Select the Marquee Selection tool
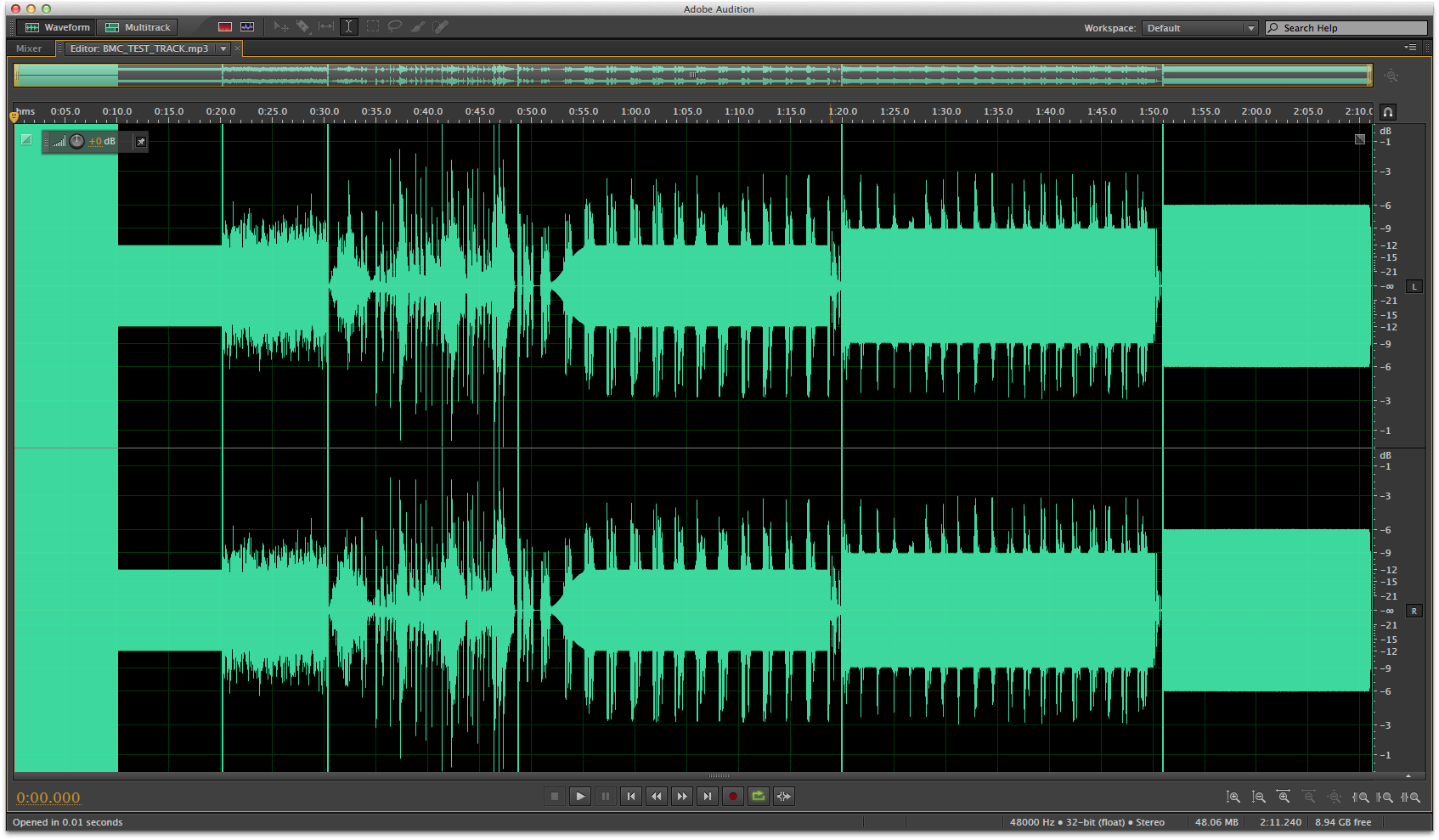The image size is (1439, 840). [373, 27]
